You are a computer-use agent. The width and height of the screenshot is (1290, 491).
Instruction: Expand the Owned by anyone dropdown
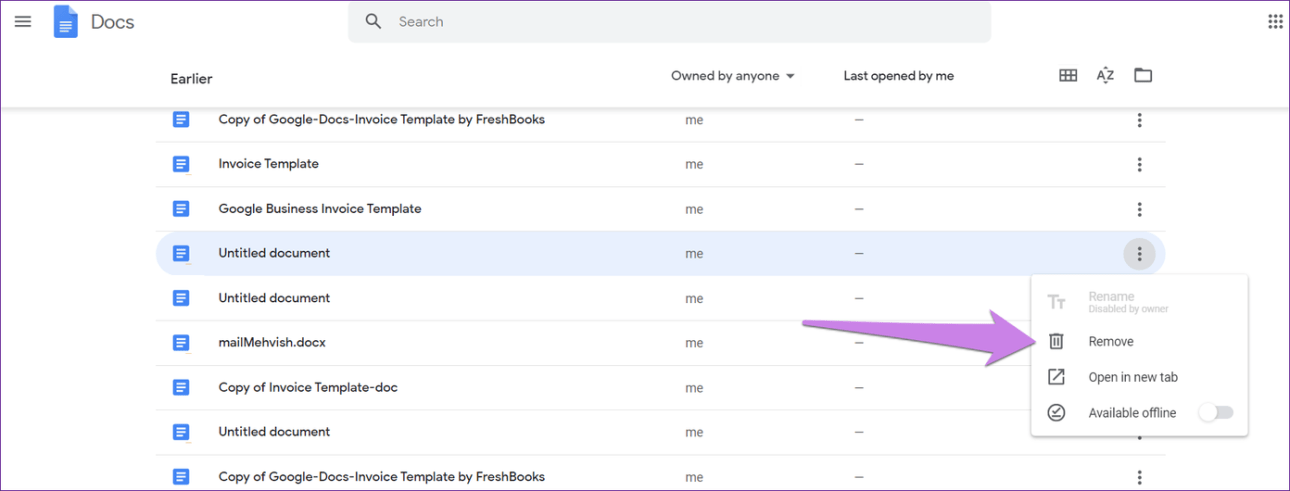tap(733, 76)
